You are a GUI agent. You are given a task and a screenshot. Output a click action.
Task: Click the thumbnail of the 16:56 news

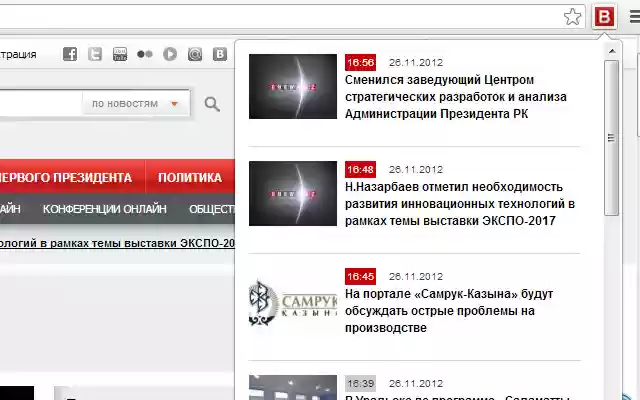[293, 87]
